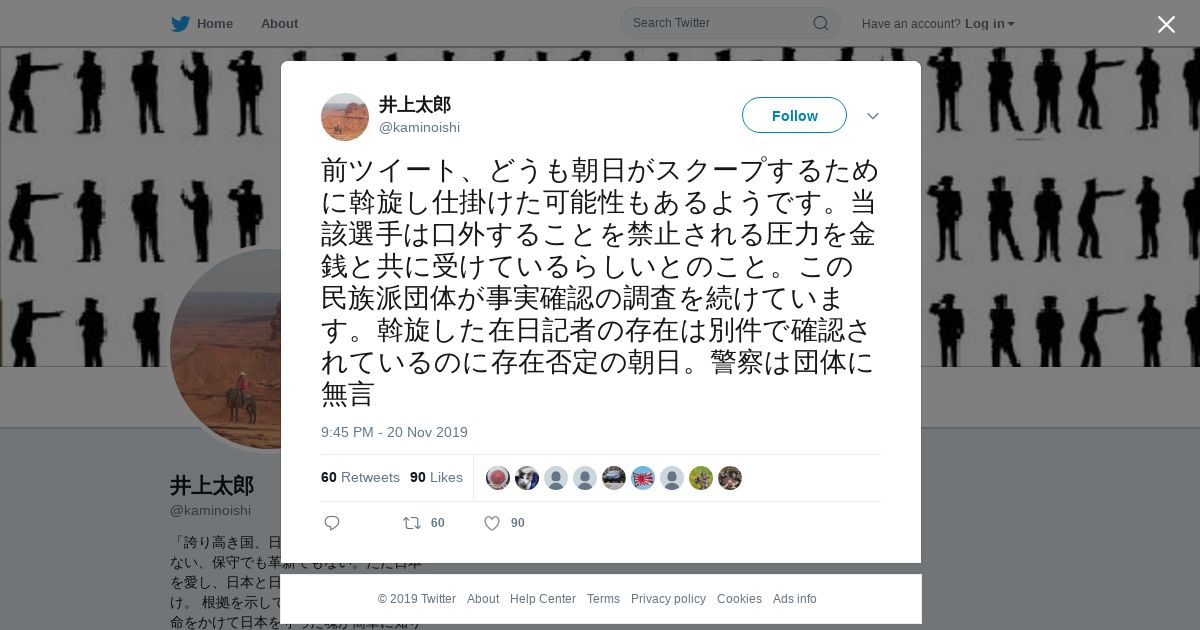The image size is (1200, 630).
Task: Follow the @kaminoishi account
Action: click(x=794, y=116)
